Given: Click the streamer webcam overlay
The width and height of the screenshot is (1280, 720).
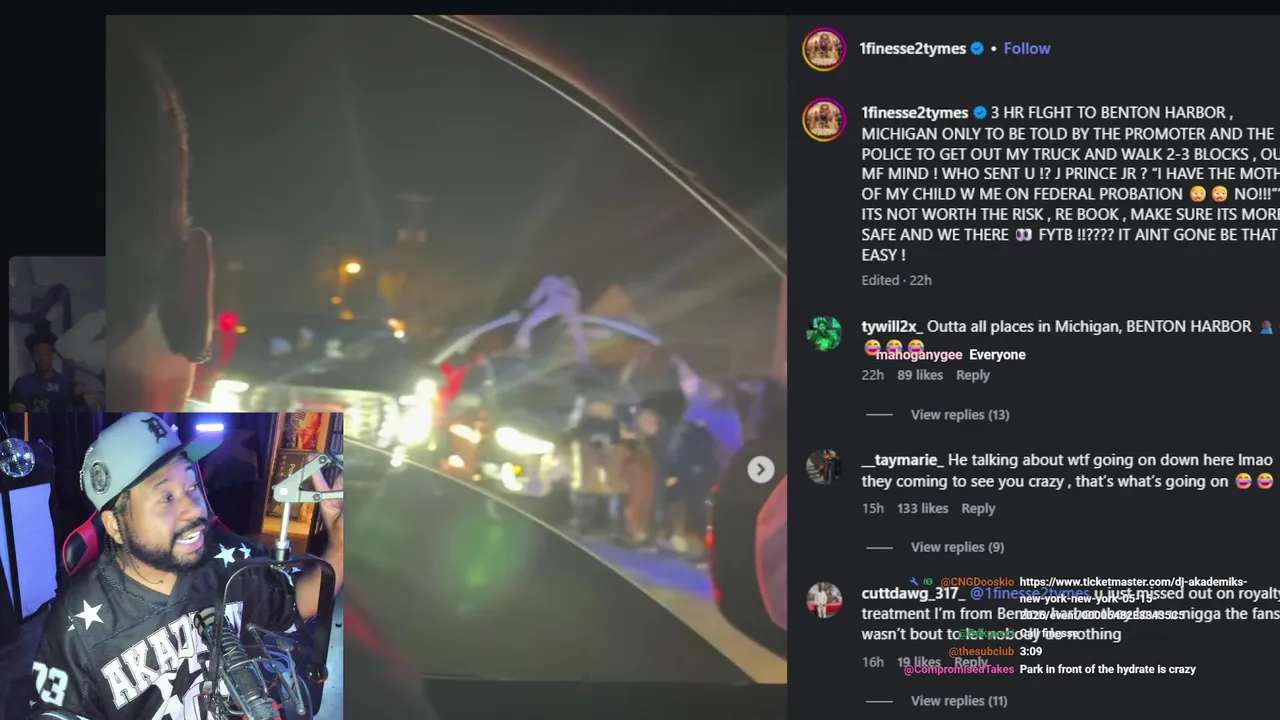Looking at the screenshot, I should [172, 565].
